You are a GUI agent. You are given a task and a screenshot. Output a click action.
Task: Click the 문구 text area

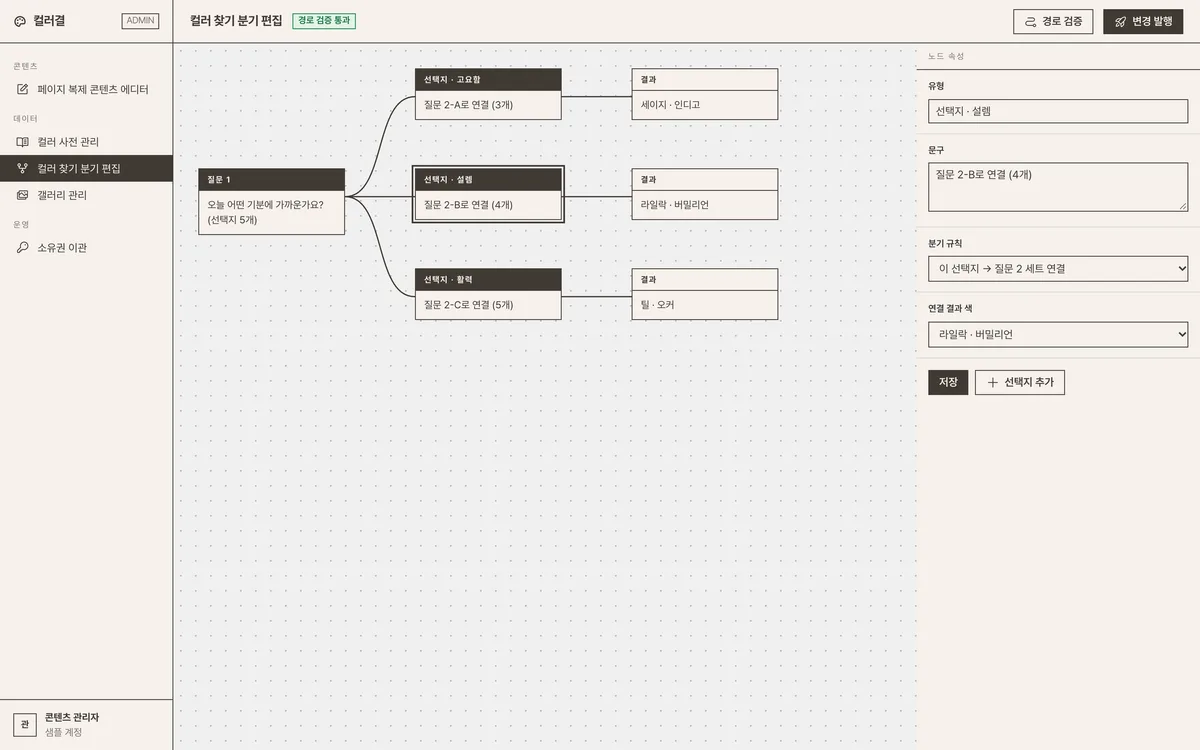tap(1058, 187)
